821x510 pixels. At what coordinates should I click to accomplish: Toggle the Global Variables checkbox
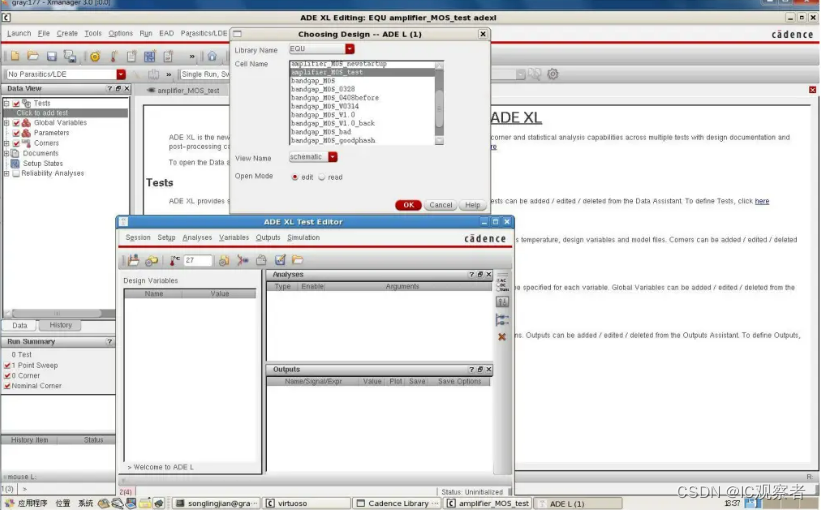tap(16, 123)
